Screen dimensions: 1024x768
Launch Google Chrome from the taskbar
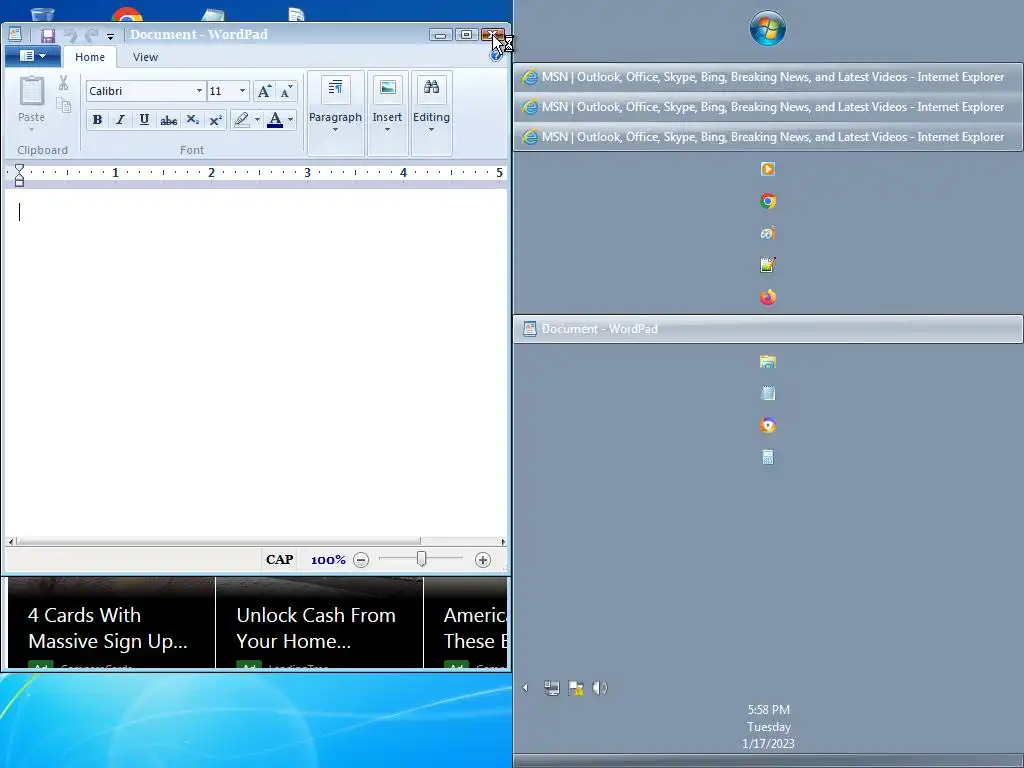tap(768, 201)
